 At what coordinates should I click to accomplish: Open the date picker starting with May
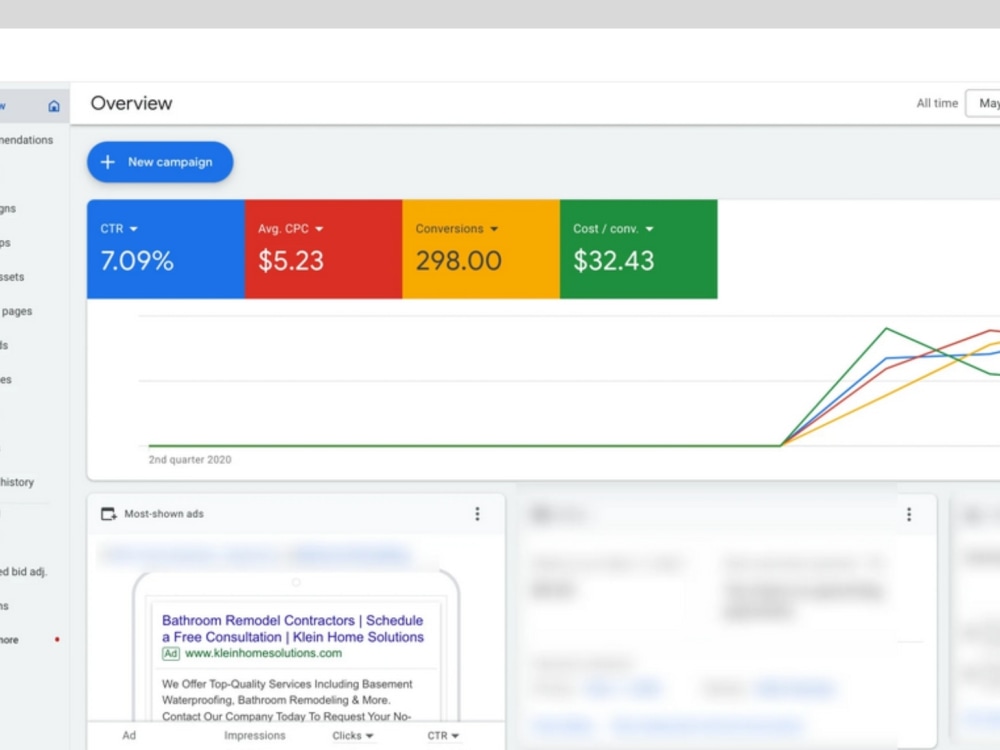[x=983, y=103]
